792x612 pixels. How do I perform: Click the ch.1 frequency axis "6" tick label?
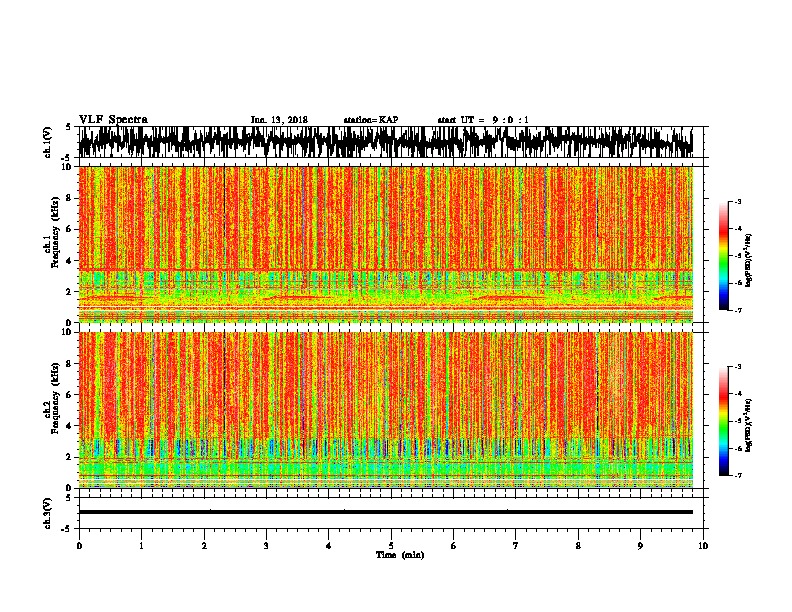69,229
